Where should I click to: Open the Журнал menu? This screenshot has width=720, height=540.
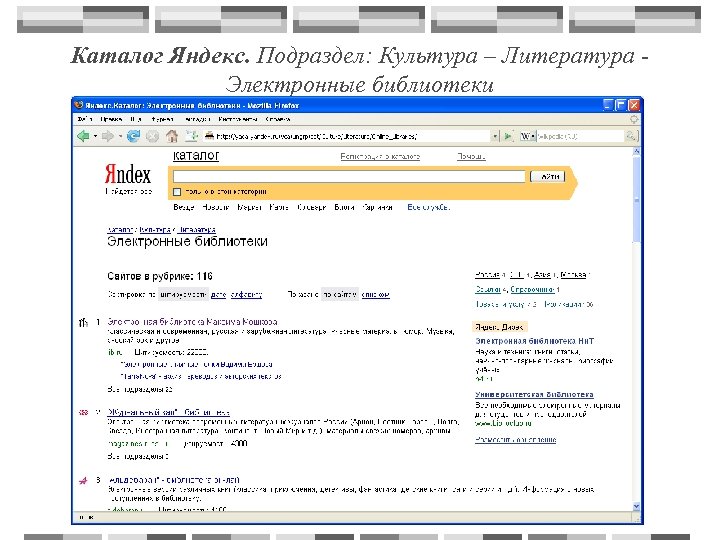(163, 119)
